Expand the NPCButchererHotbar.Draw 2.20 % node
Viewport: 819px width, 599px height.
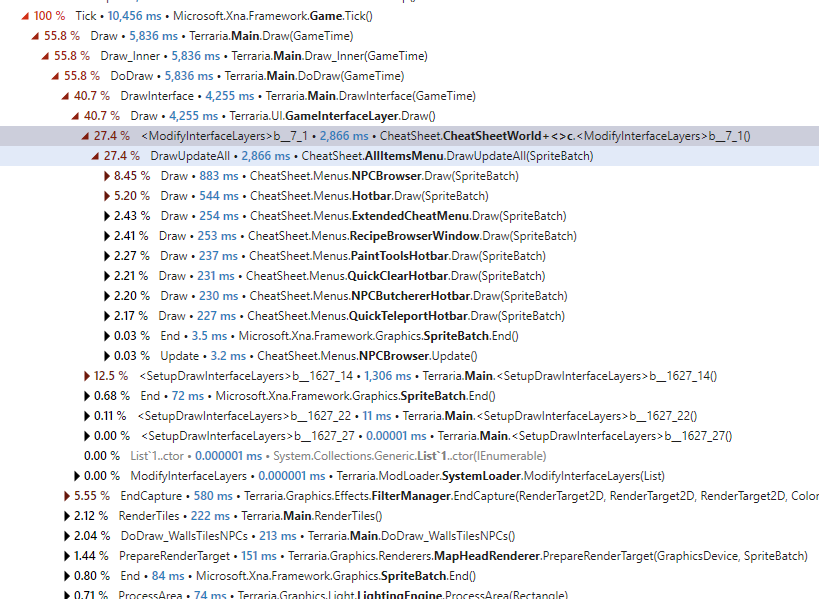pos(107,296)
